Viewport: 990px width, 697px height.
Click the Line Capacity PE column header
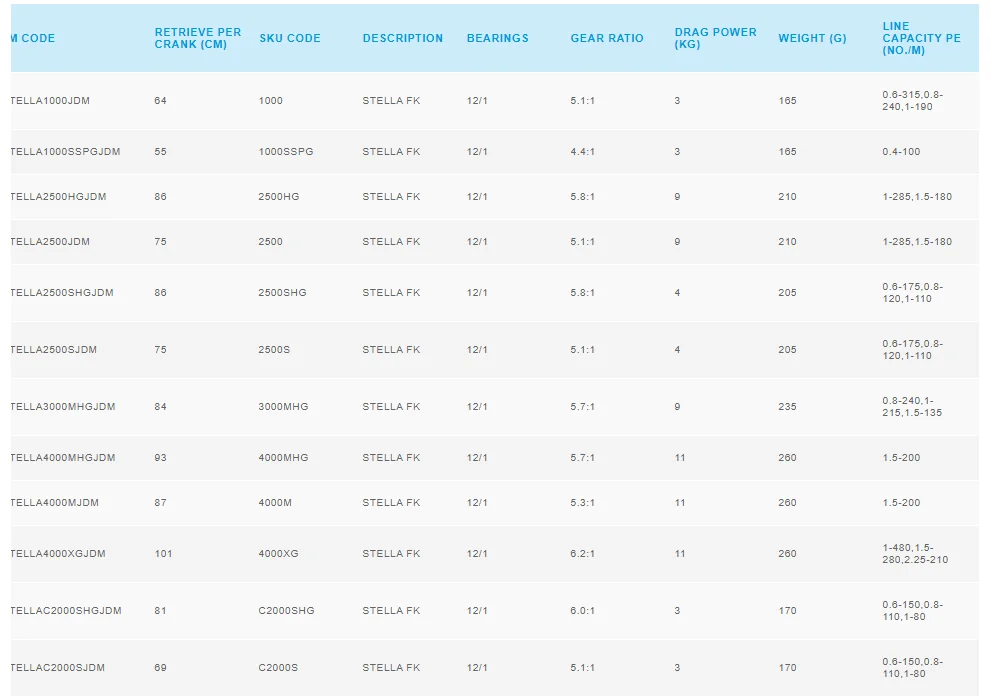pos(921,38)
